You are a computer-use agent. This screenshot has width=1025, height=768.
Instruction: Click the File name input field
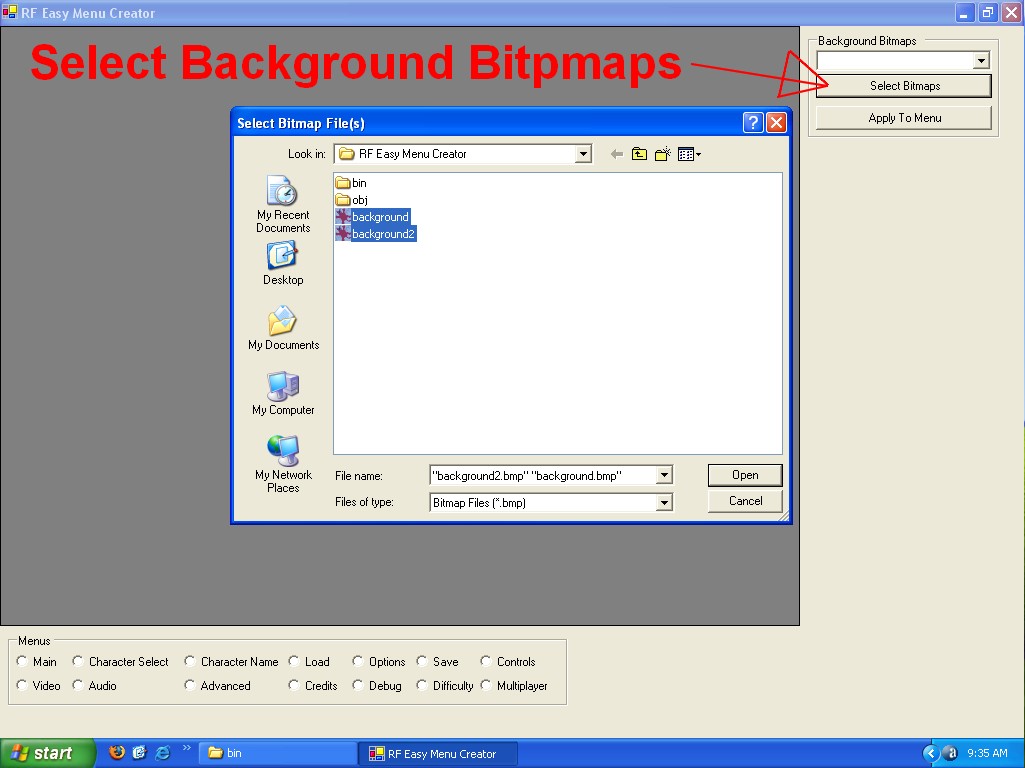click(x=541, y=476)
